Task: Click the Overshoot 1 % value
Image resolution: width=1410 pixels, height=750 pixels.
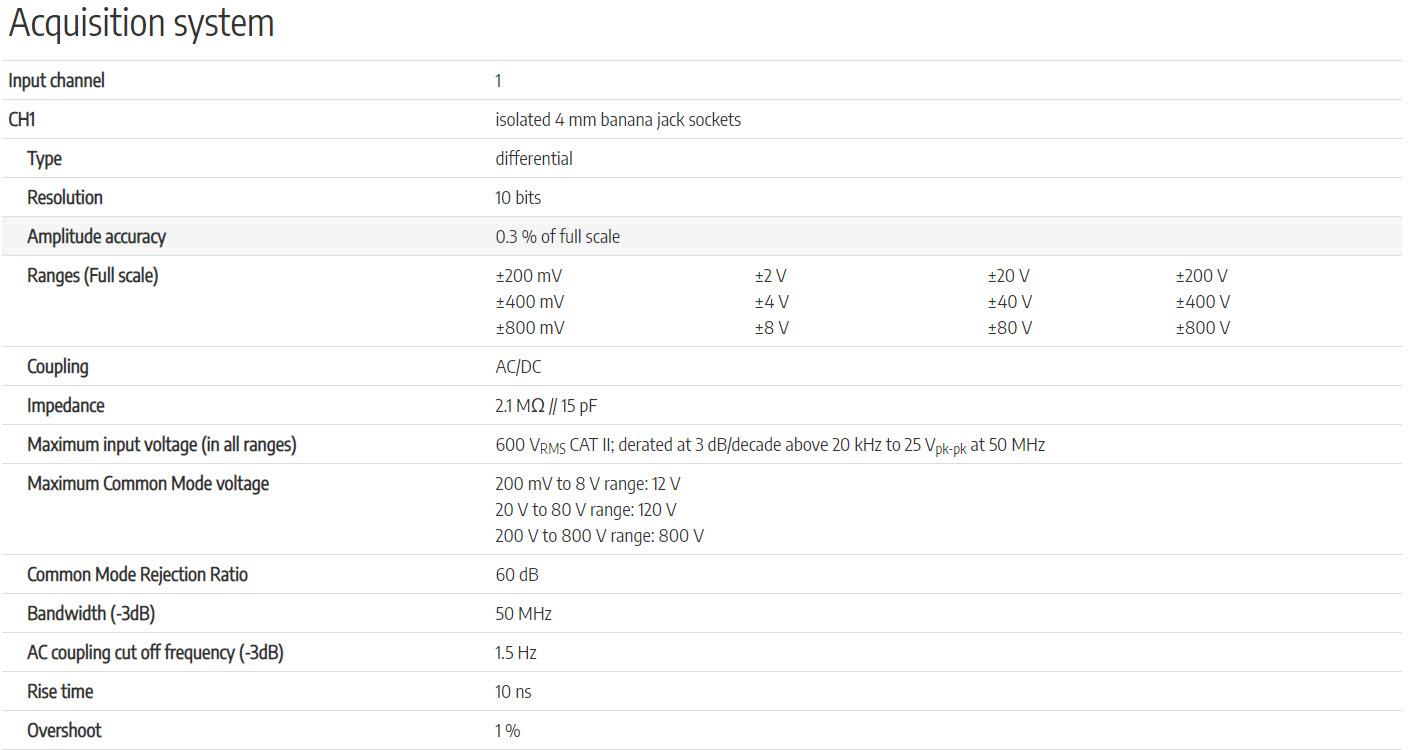Action: (507, 731)
